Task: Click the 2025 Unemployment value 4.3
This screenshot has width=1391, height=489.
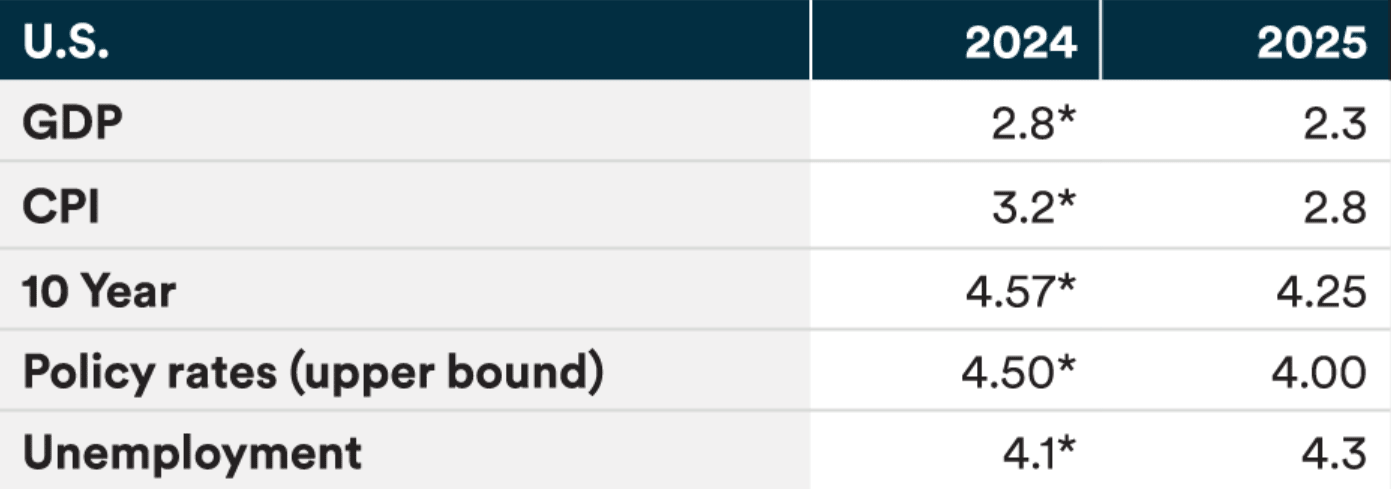Action: [1335, 453]
